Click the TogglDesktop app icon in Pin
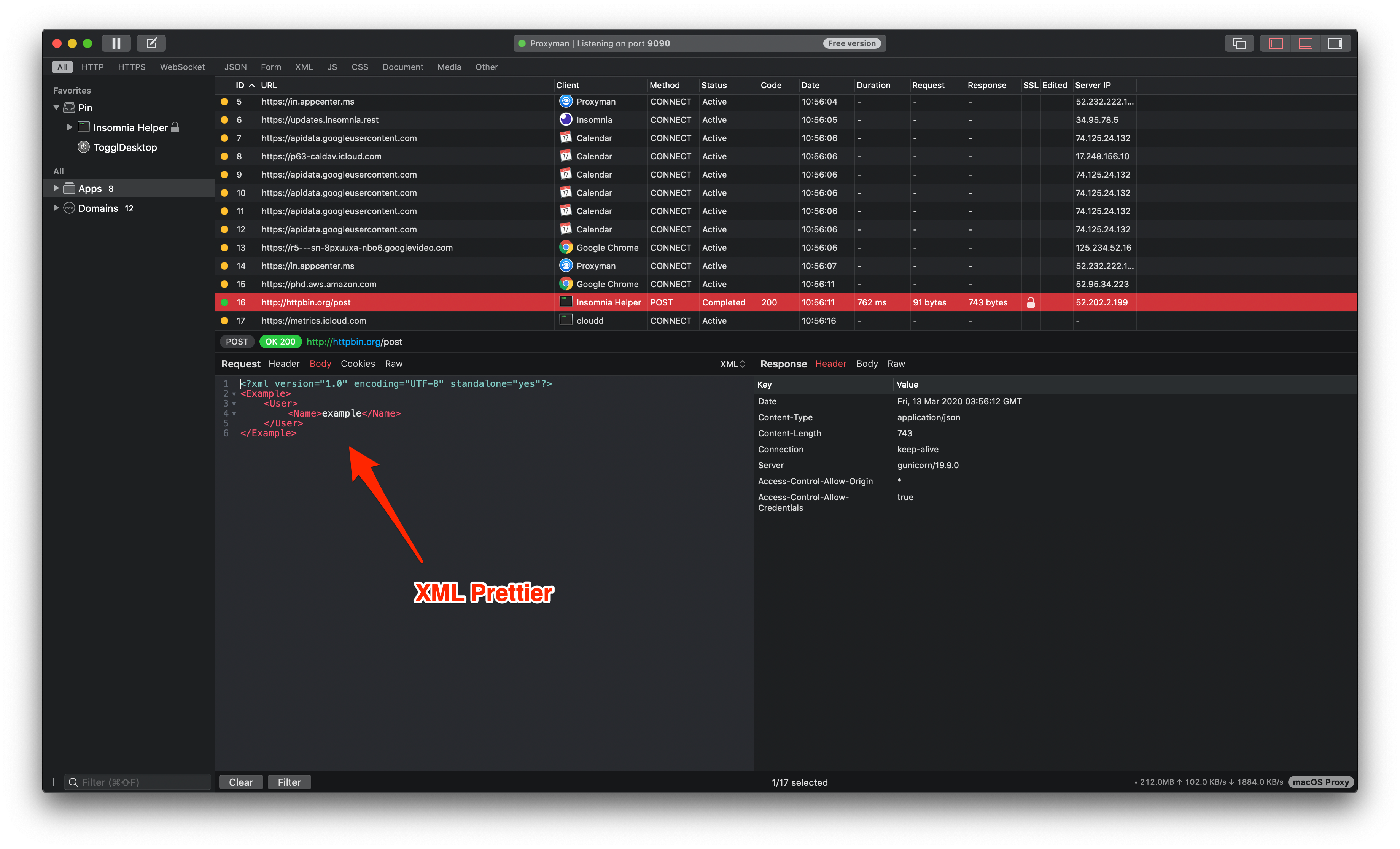1400x849 pixels. (x=84, y=147)
